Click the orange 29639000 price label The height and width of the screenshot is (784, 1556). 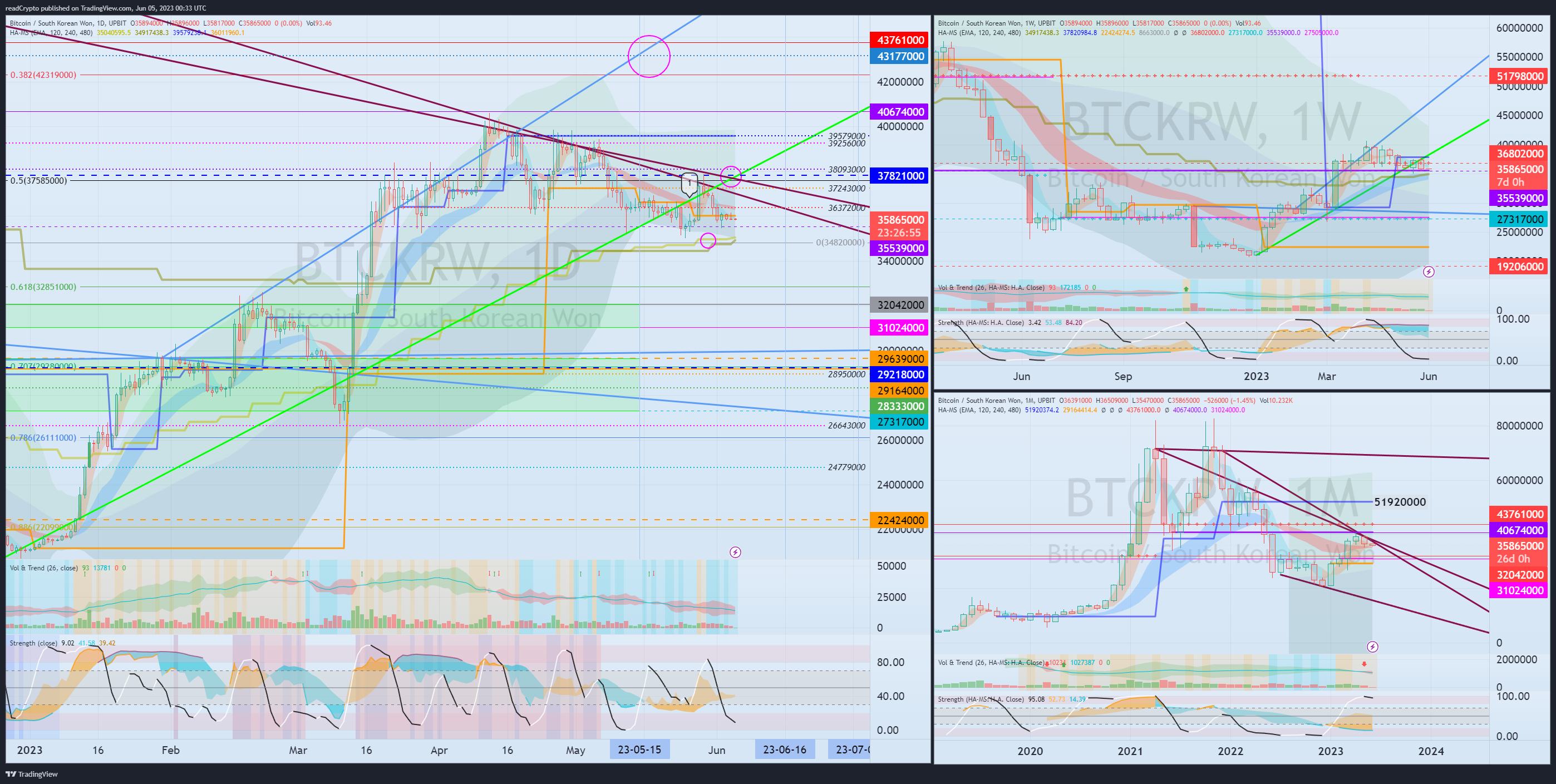[x=899, y=359]
